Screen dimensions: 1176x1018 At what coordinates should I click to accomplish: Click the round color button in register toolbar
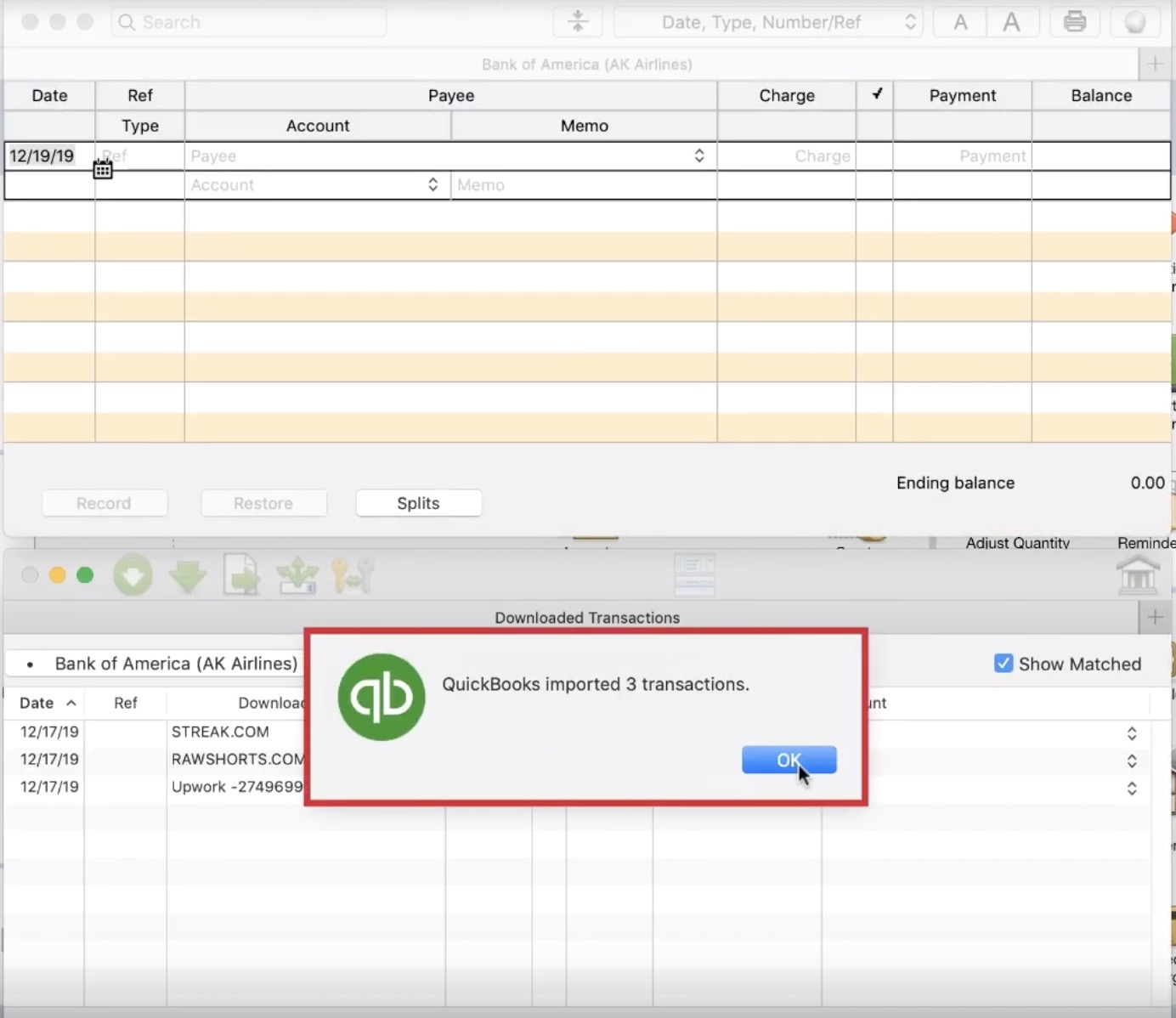[1135, 22]
